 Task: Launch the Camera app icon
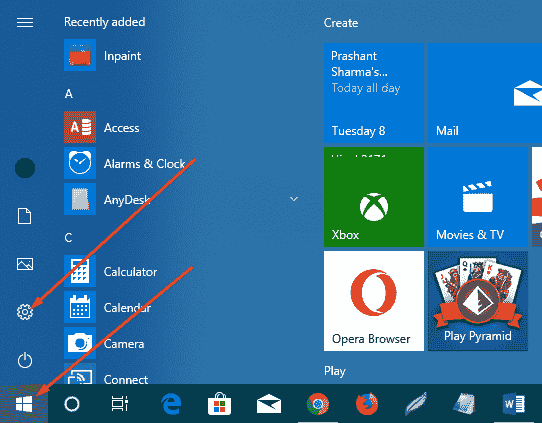pyautogui.click(x=80, y=343)
